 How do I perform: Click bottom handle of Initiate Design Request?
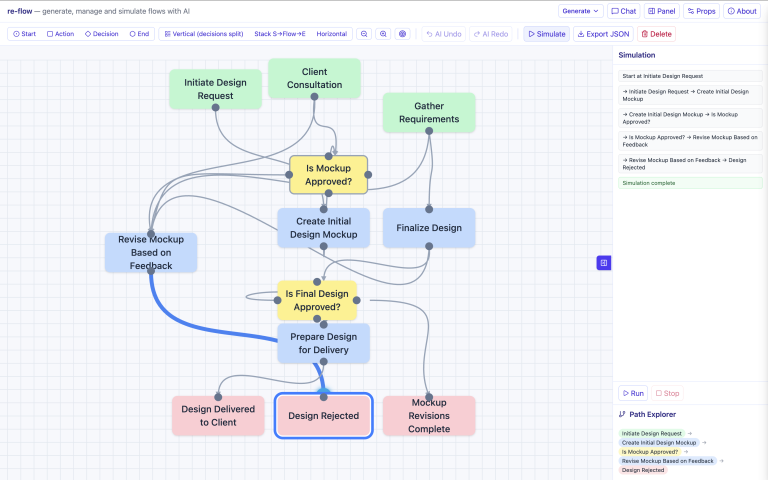(216, 108)
